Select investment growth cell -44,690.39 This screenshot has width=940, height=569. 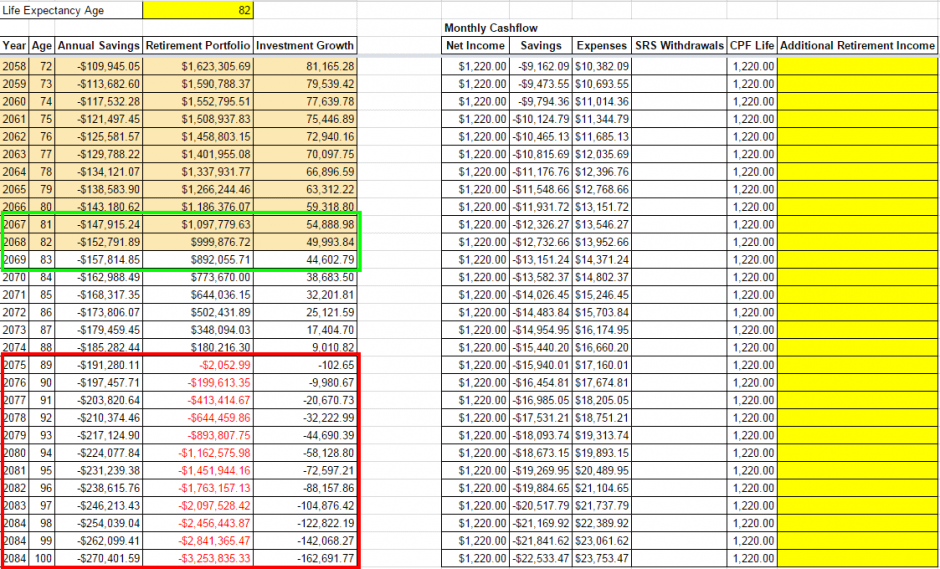305,436
